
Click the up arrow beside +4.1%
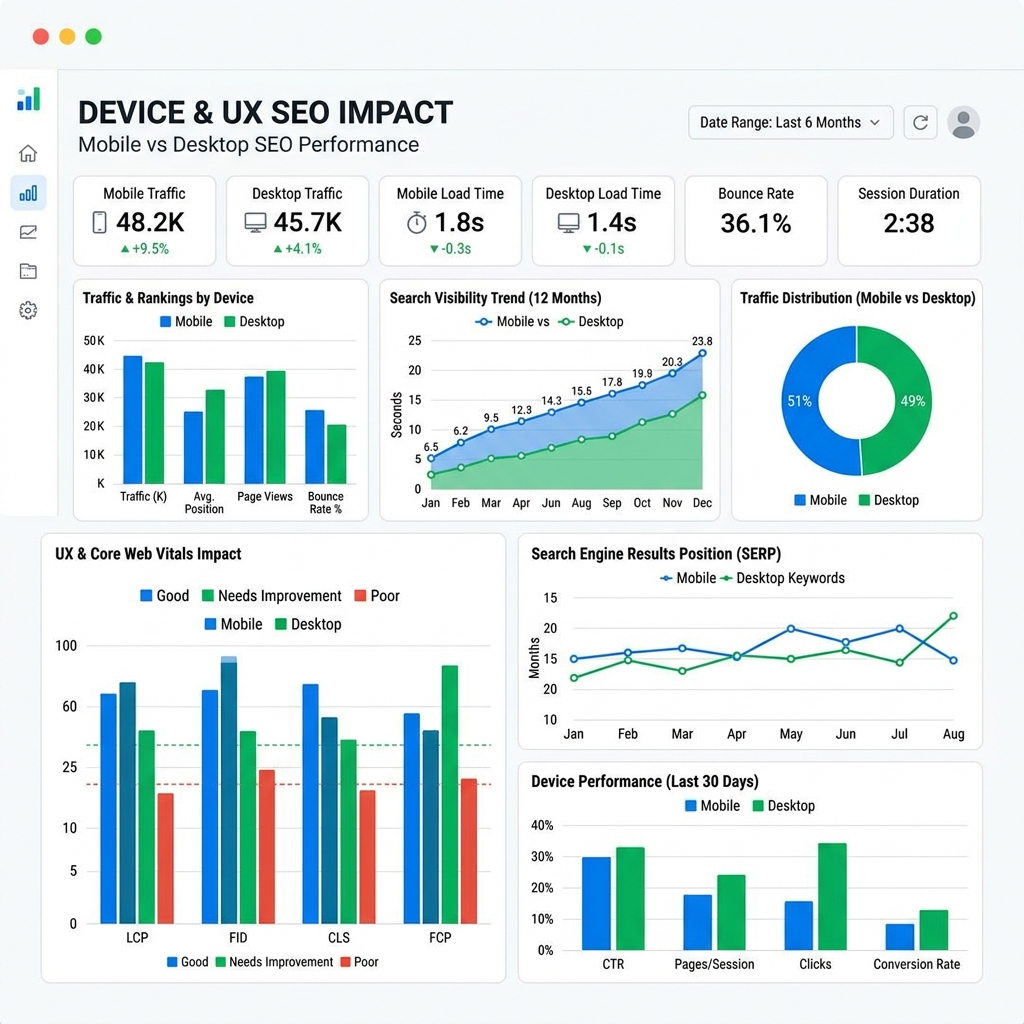(278, 249)
